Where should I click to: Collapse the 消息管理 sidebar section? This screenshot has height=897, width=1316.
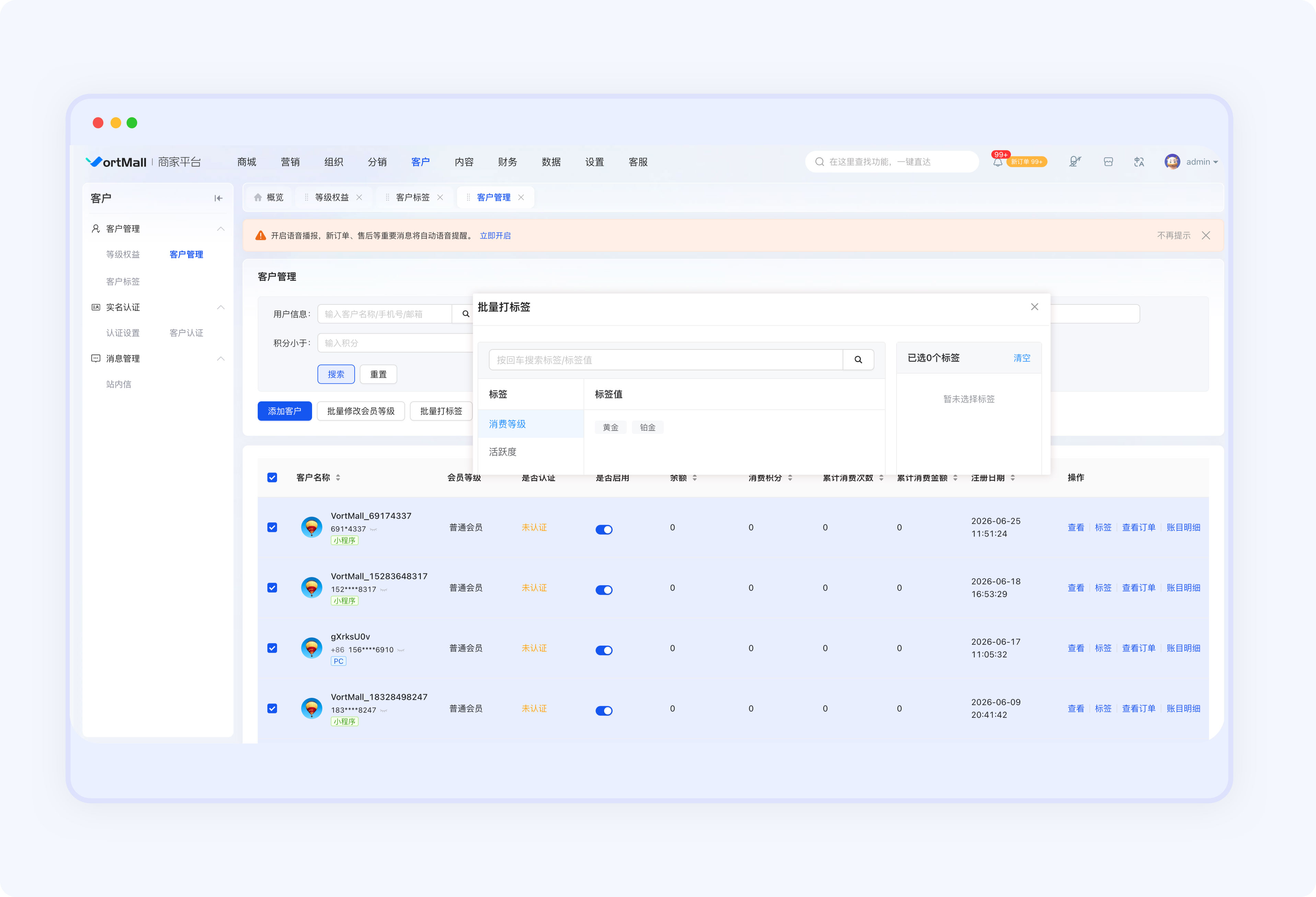[x=221, y=358]
